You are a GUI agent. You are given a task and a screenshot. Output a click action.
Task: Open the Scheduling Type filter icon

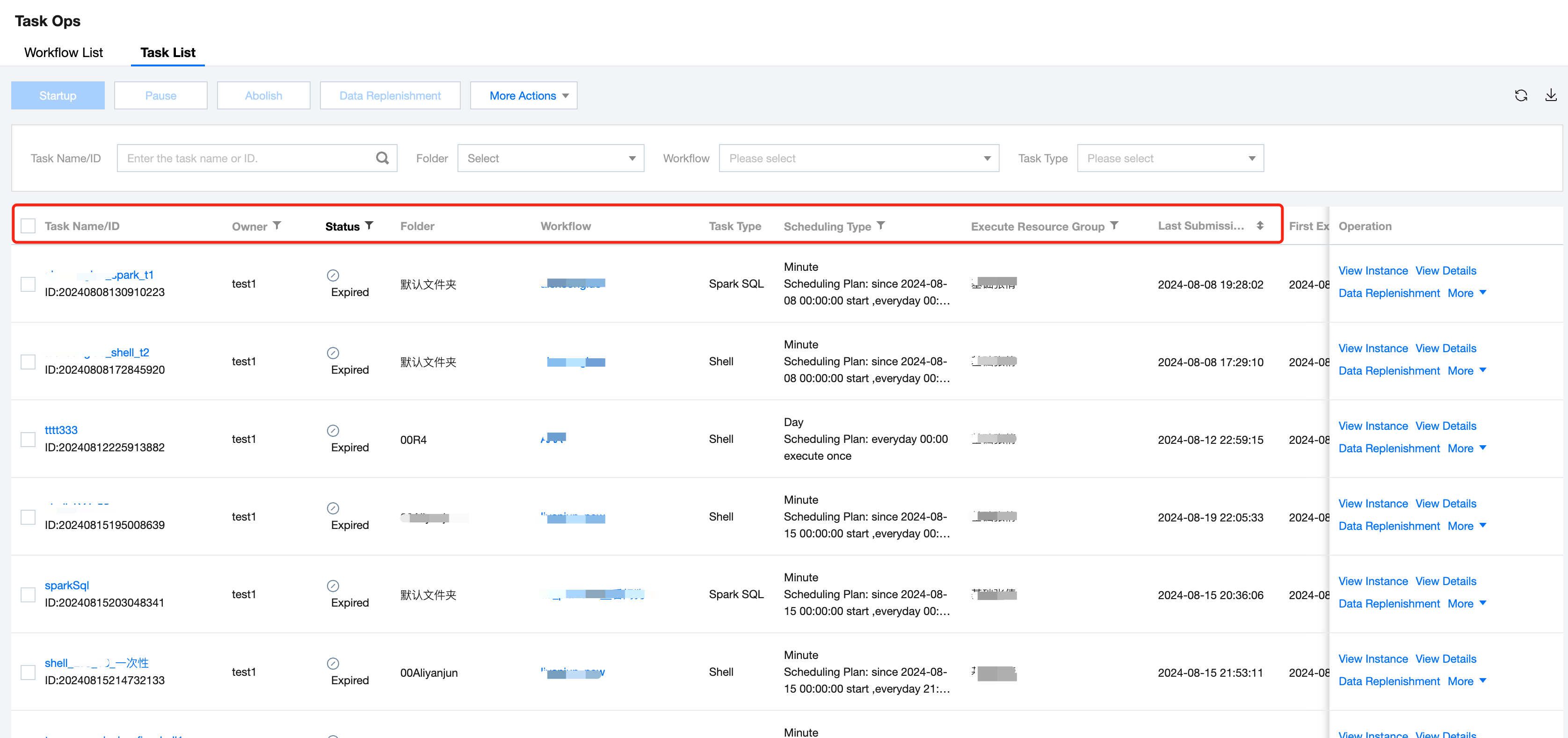tap(881, 226)
